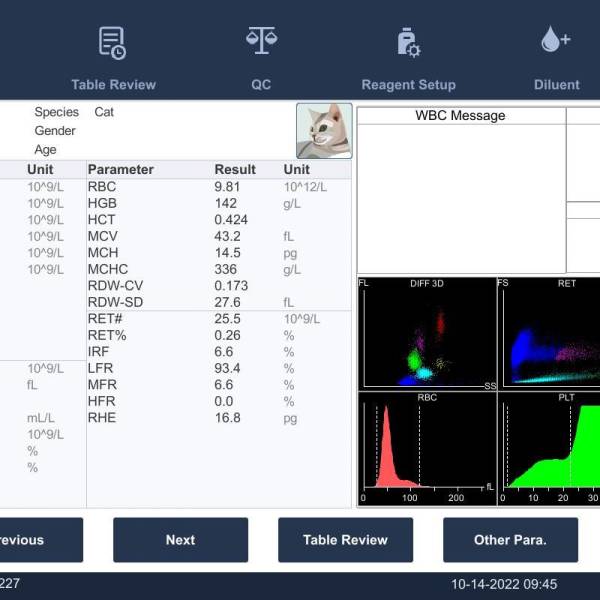Tap the Diluent droplet icon
The height and width of the screenshot is (600, 600).
click(x=556, y=39)
